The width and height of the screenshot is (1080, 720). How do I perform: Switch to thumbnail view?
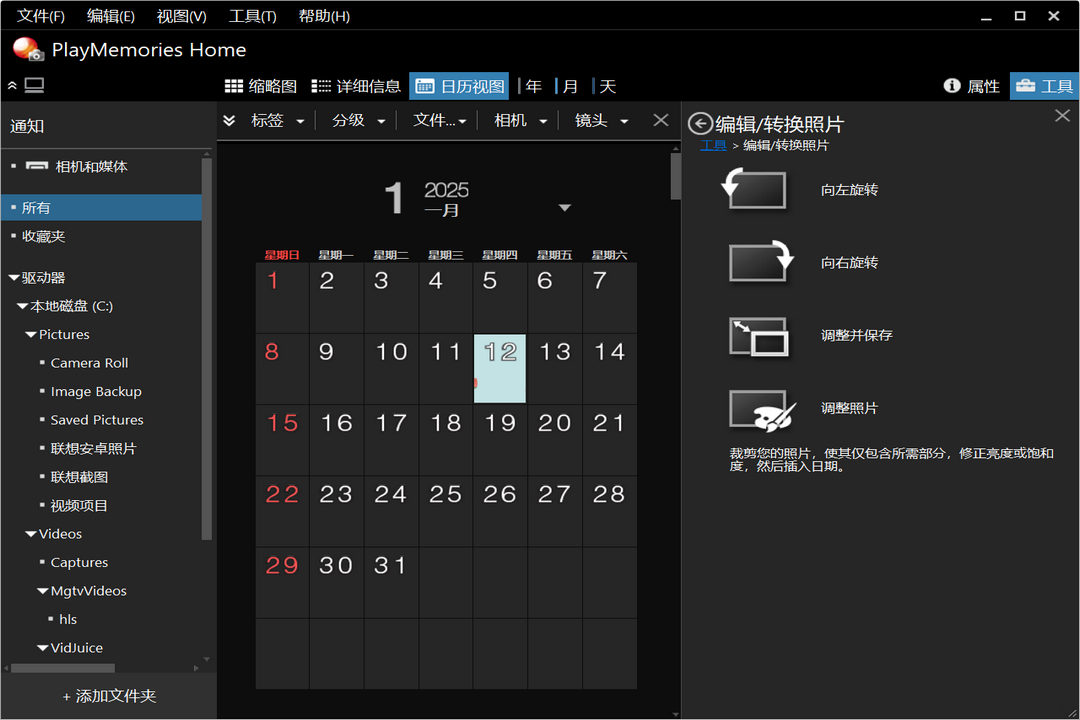[x=260, y=86]
